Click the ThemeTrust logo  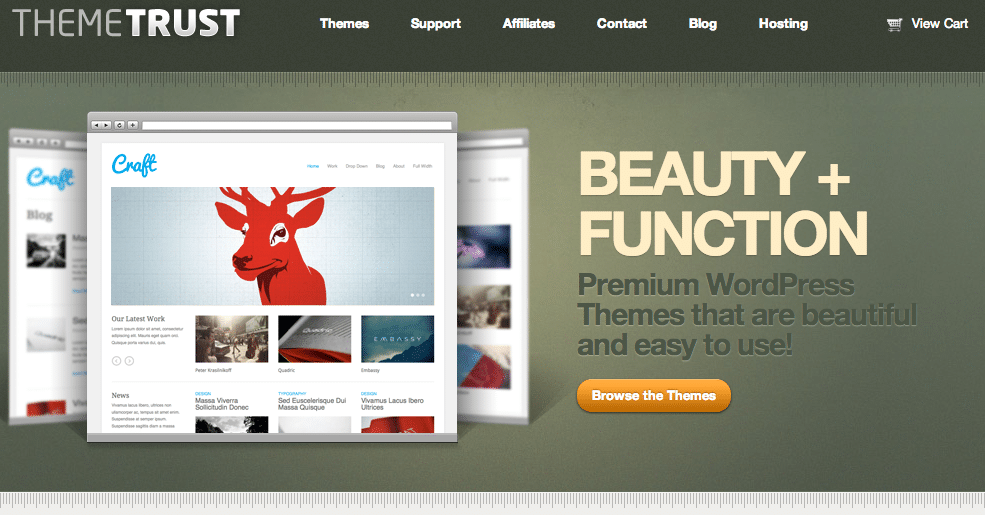pyautogui.click(x=126, y=23)
